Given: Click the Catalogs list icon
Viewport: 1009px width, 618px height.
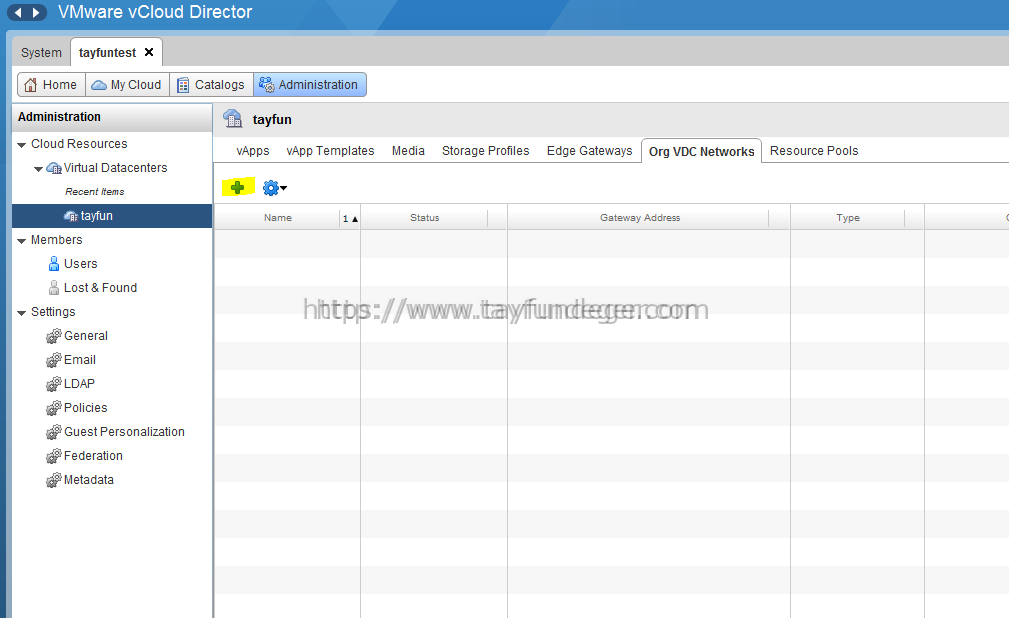Looking at the screenshot, I should tap(183, 85).
